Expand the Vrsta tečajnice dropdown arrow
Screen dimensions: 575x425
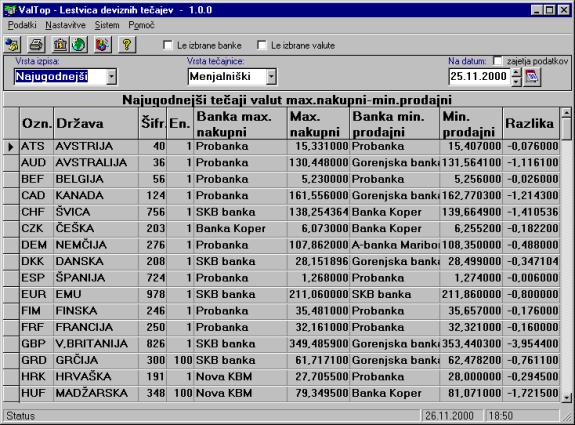pos(271,77)
